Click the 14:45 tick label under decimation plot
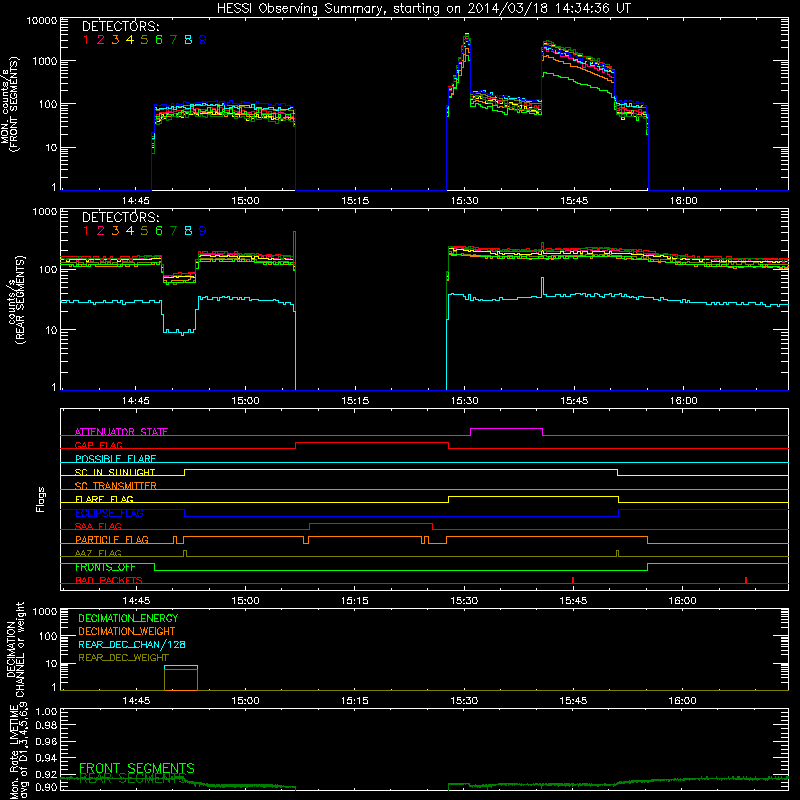 [136, 701]
